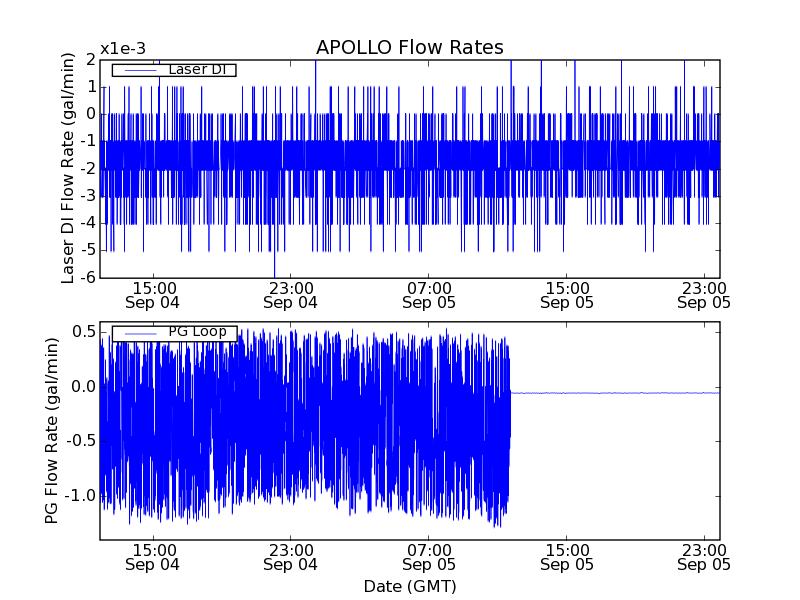This screenshot has width=800, height=600.
Task: Click the x1e-3 scale multiplier text
Action: click(x=123, y=49)
